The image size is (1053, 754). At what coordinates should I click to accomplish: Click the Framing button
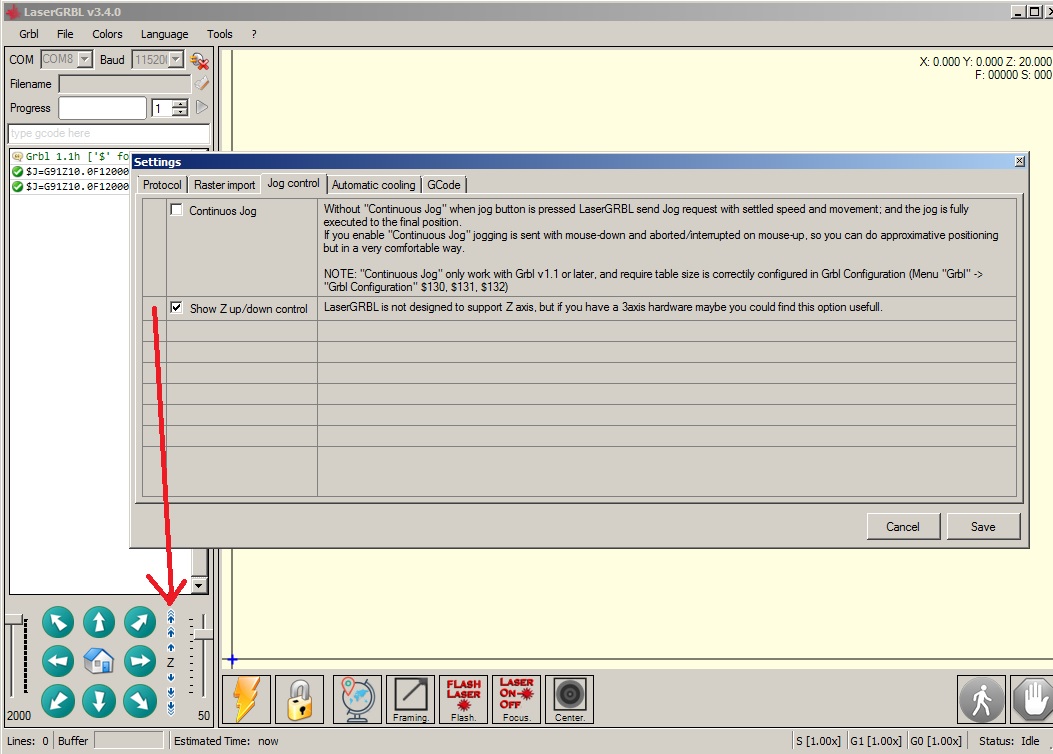coord(410,700)
